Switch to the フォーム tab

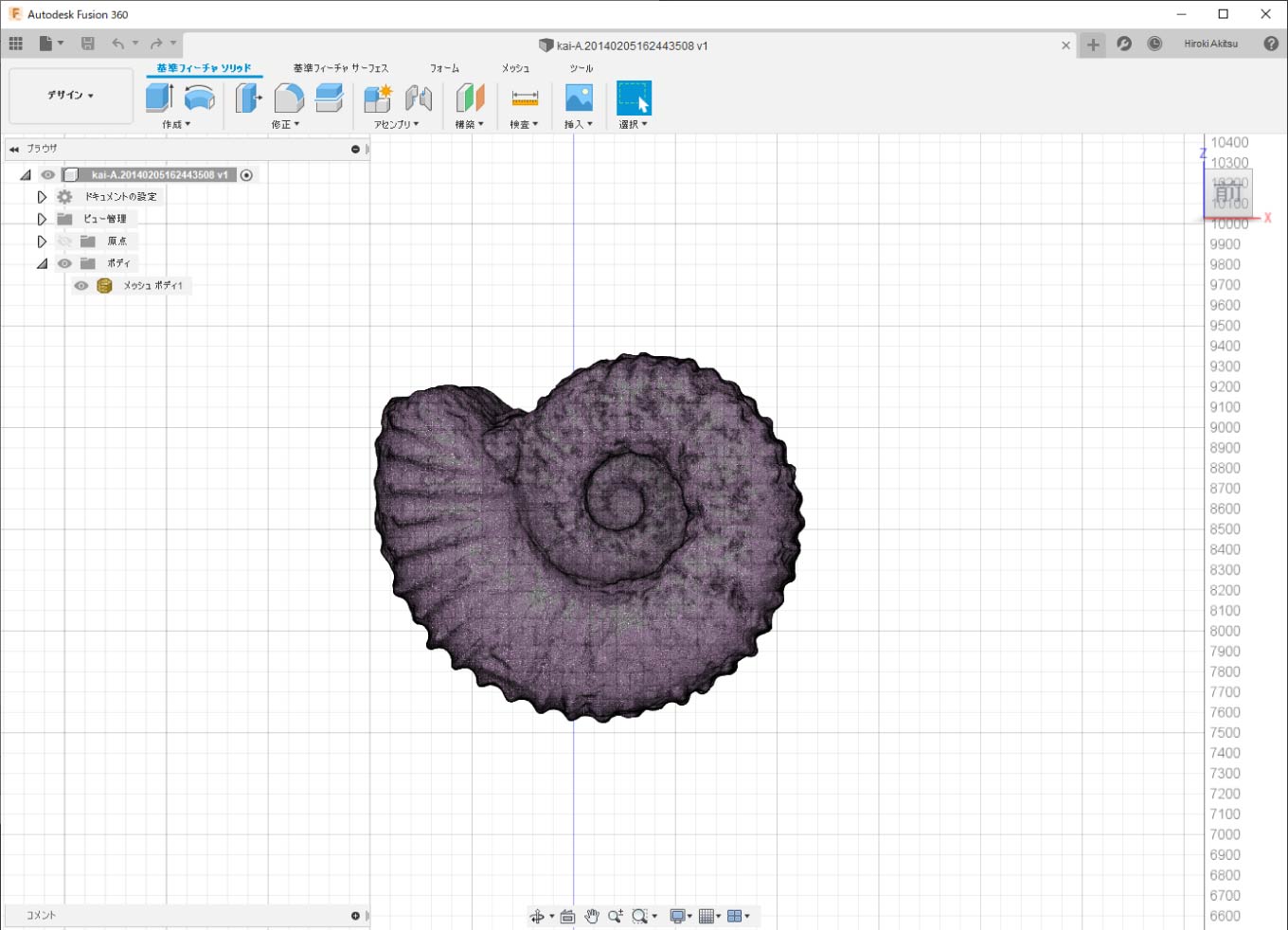[444, 68]
